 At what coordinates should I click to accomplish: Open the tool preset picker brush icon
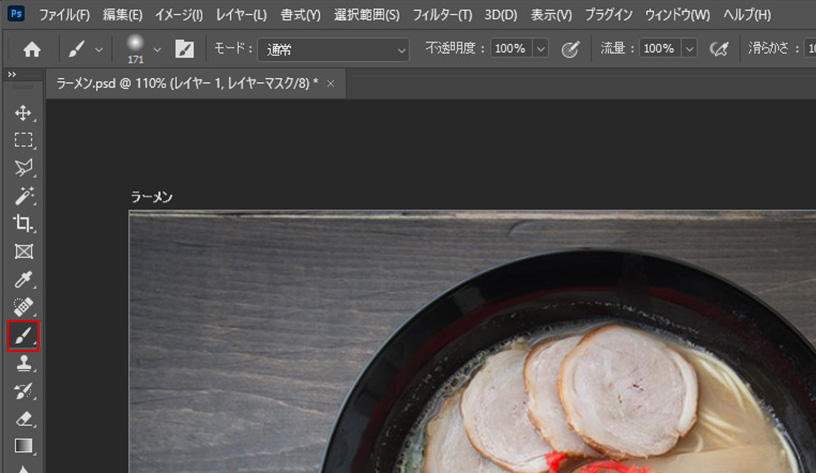(76, 49)
